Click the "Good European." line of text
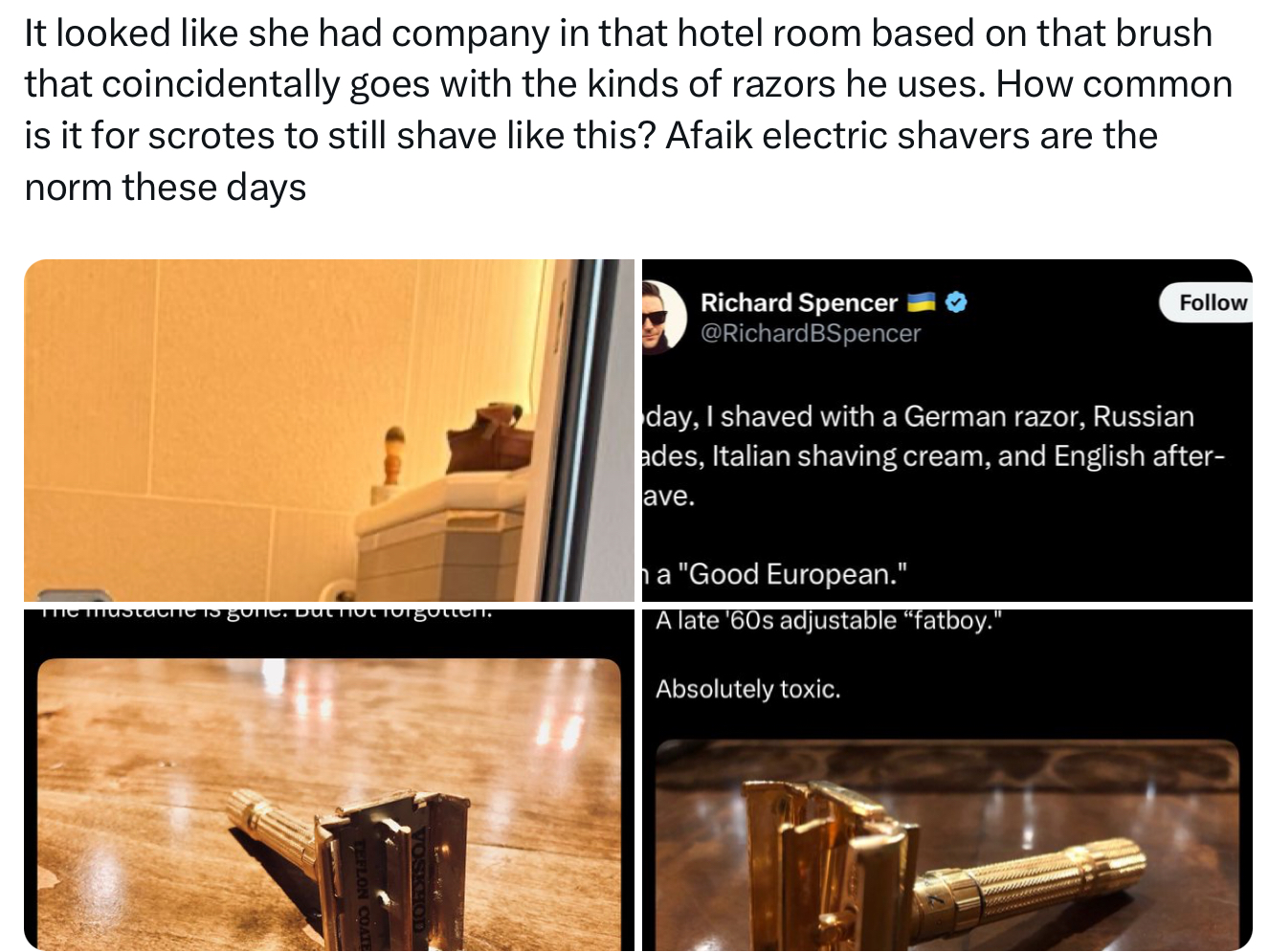The image size is (1269, 952). tap(775, 574)
